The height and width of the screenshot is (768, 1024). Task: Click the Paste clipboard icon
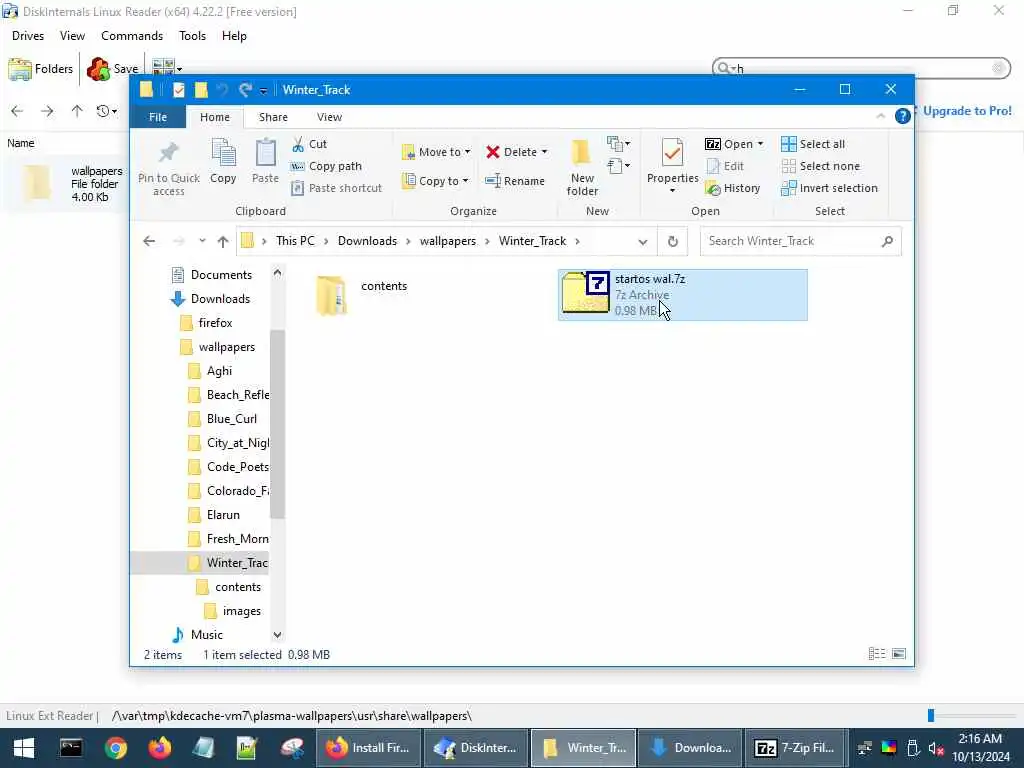[265, 153]
